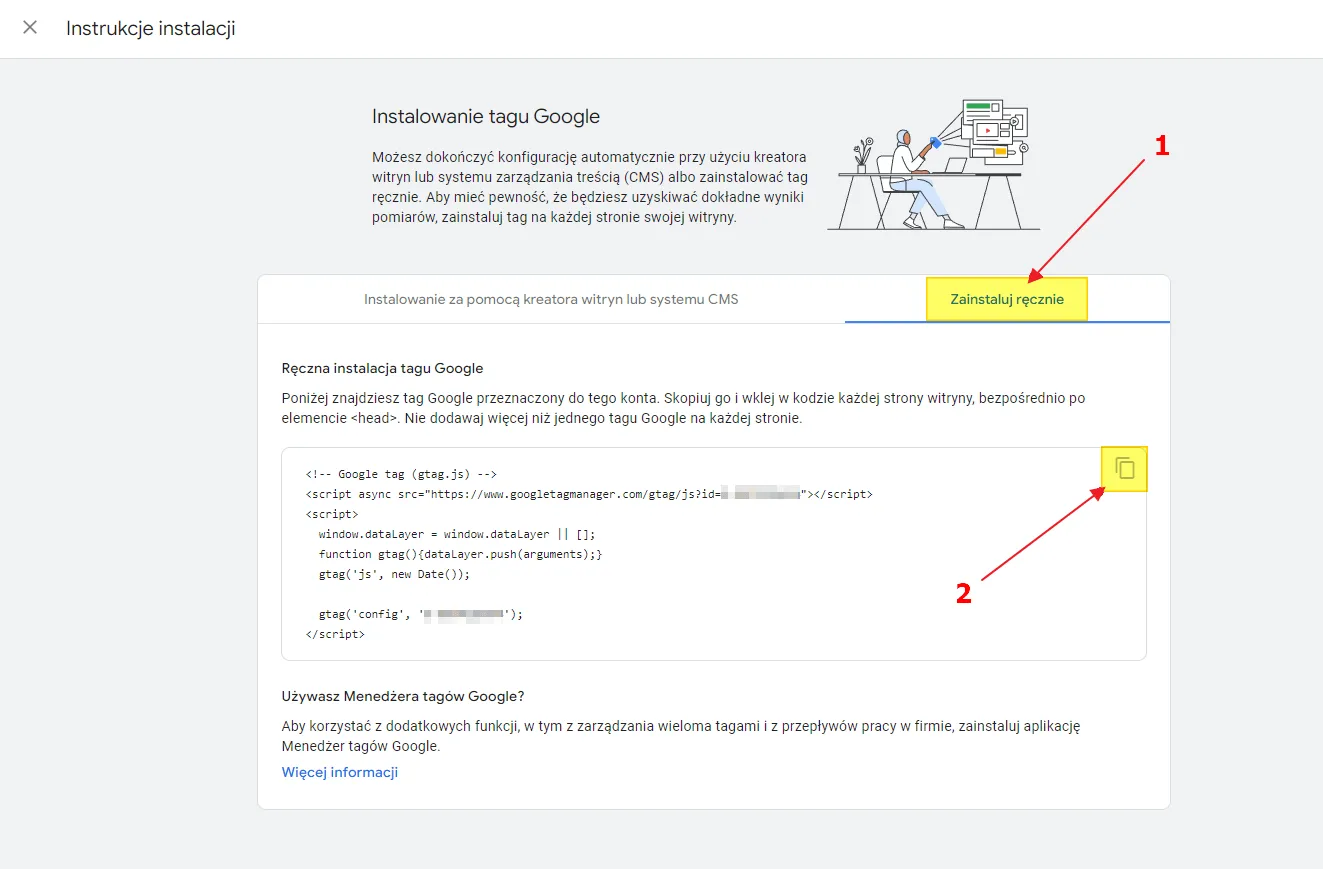The height and width of the screenshot is (869, 1323).
Task: Click intro paragraph starting 'Możesz dokończyć konfigurację'
Action: click(589, 187)
